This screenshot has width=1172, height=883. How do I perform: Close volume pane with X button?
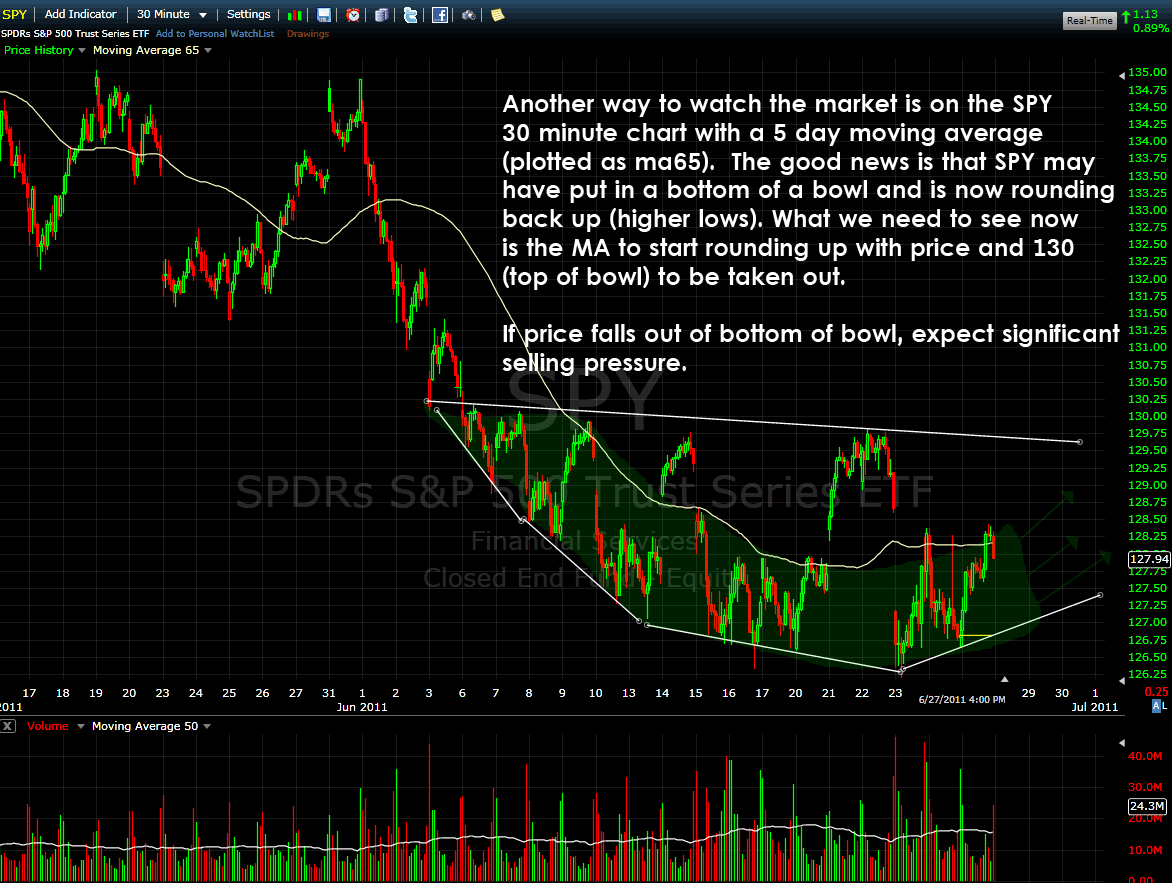coord(7,726)
